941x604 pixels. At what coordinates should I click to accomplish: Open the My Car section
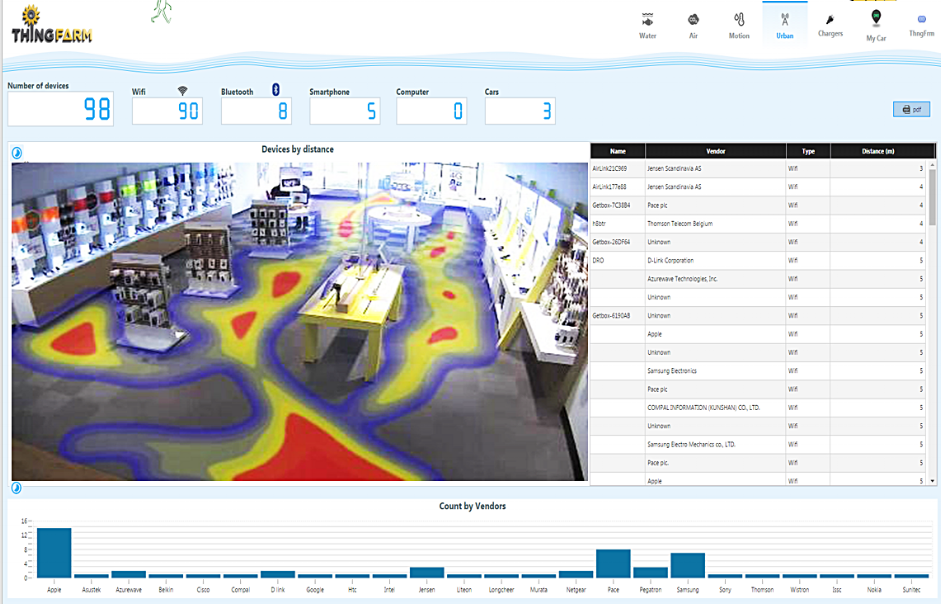pyautogui.click(x=876, y=26)
